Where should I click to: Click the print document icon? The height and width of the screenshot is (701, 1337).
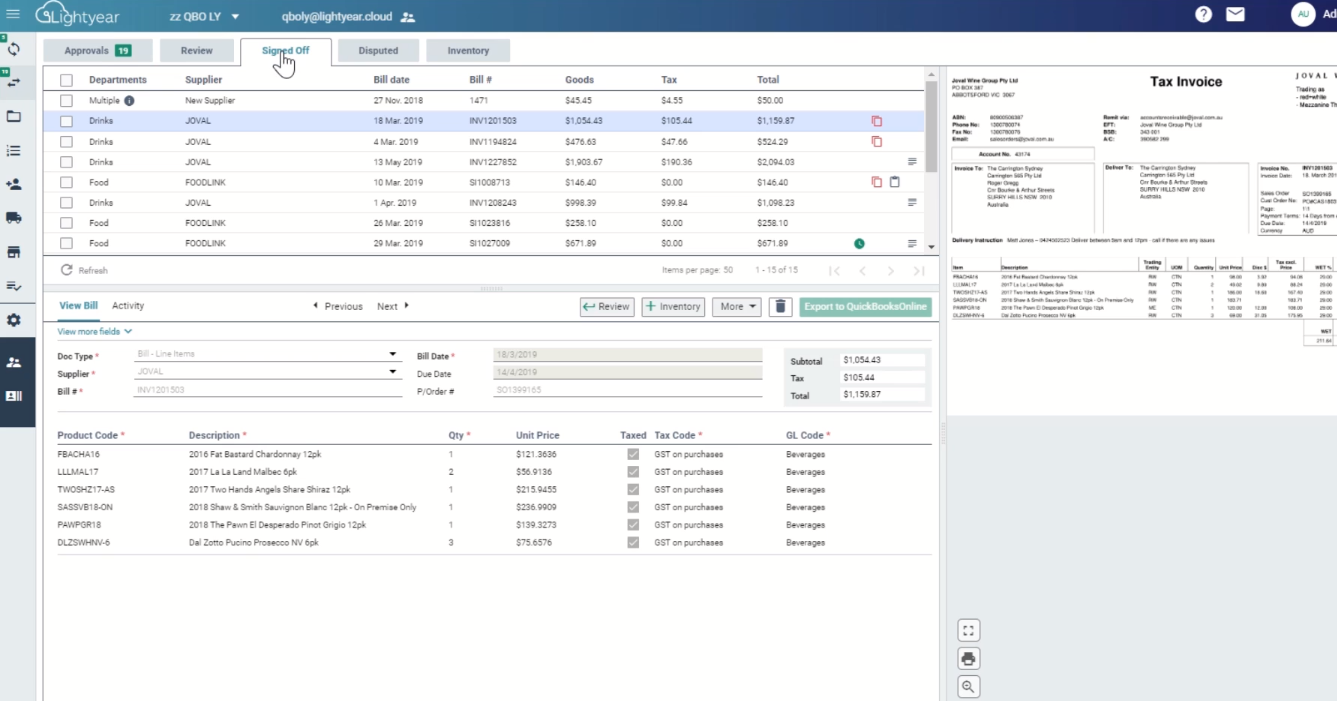pos(968,658)
